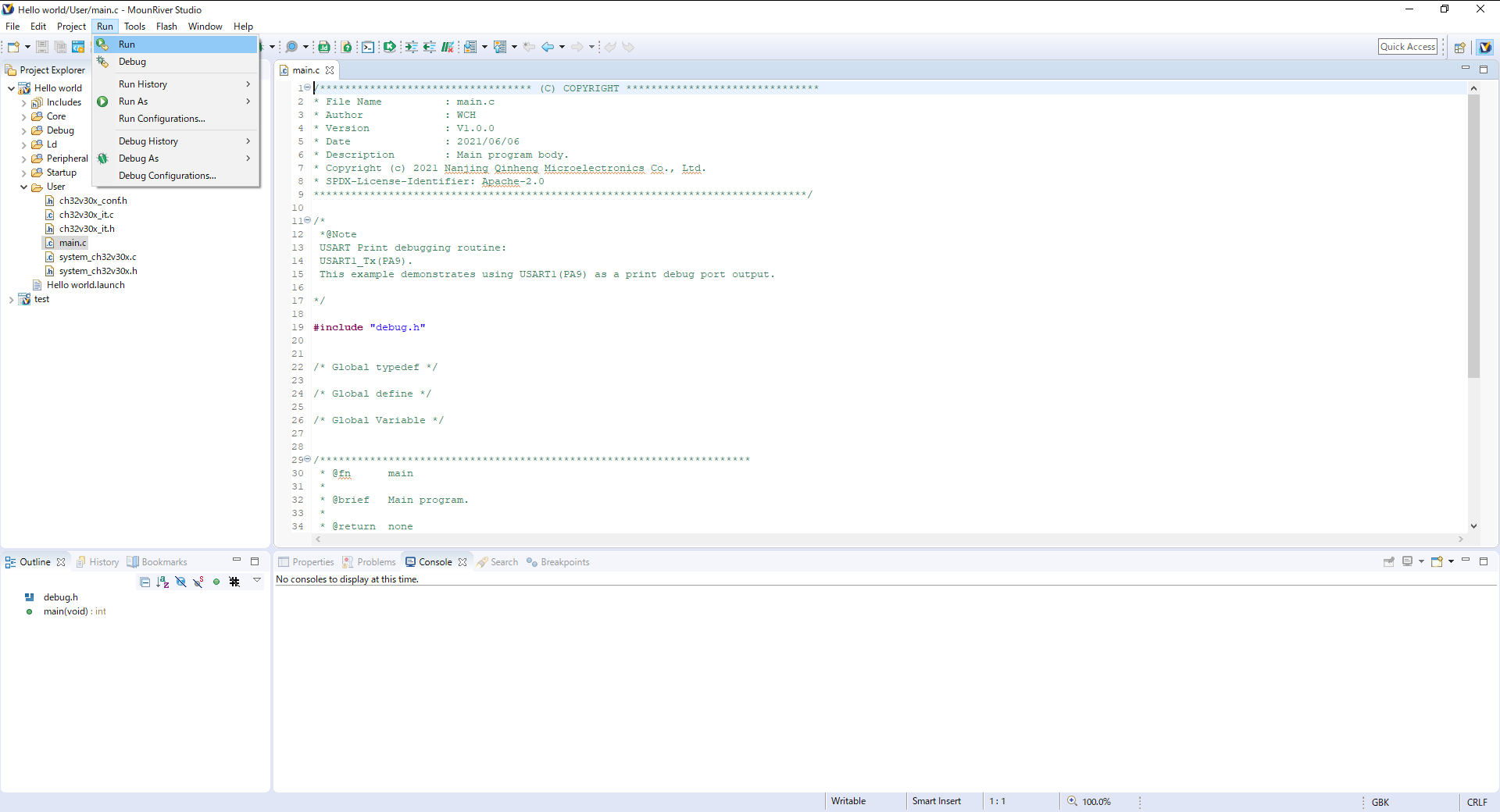Click the Previous Annotation toolbar icon
Image resolution: width=1500 pixels, height=812 pixels.
coord(500,47)
